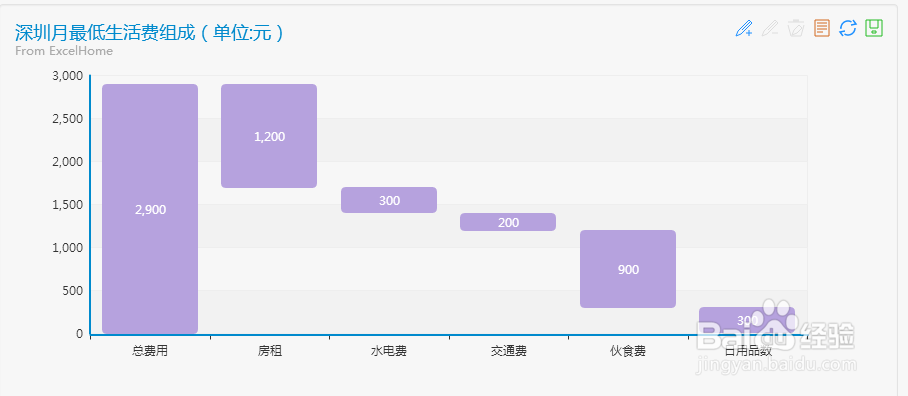Click the 总费用 bar labeled 2,900
The width and height of the screenshot is (908, 396).
pyautogui.click(x=150, y=209)
